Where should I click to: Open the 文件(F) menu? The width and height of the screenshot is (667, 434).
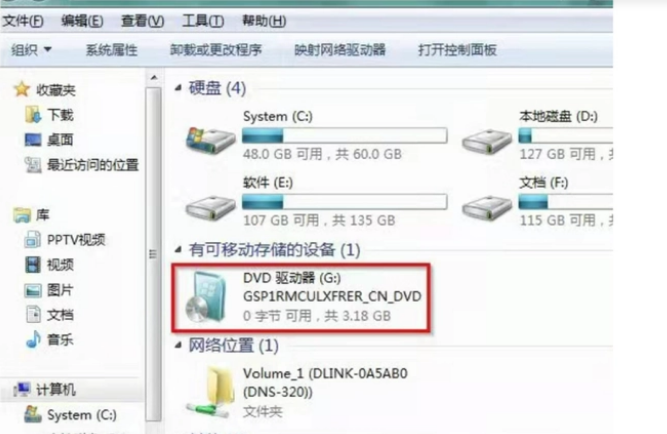pos(23,21)
